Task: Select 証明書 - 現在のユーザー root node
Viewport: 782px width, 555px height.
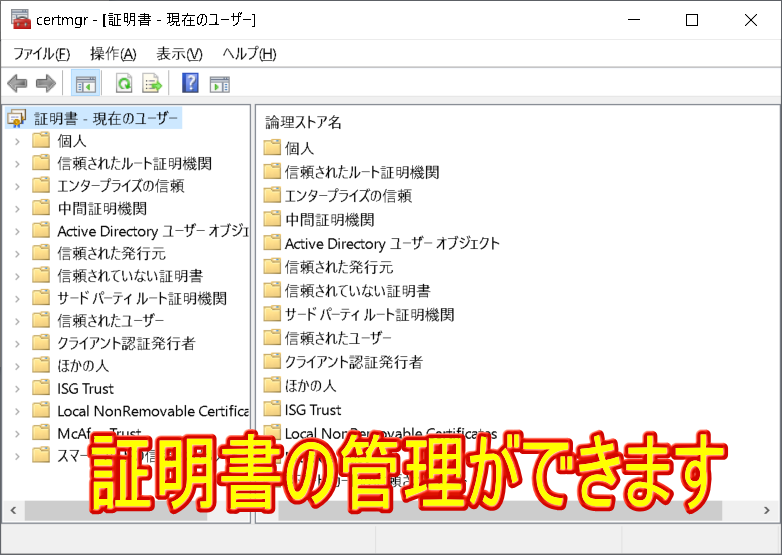Action: click(x=106, y=119)
